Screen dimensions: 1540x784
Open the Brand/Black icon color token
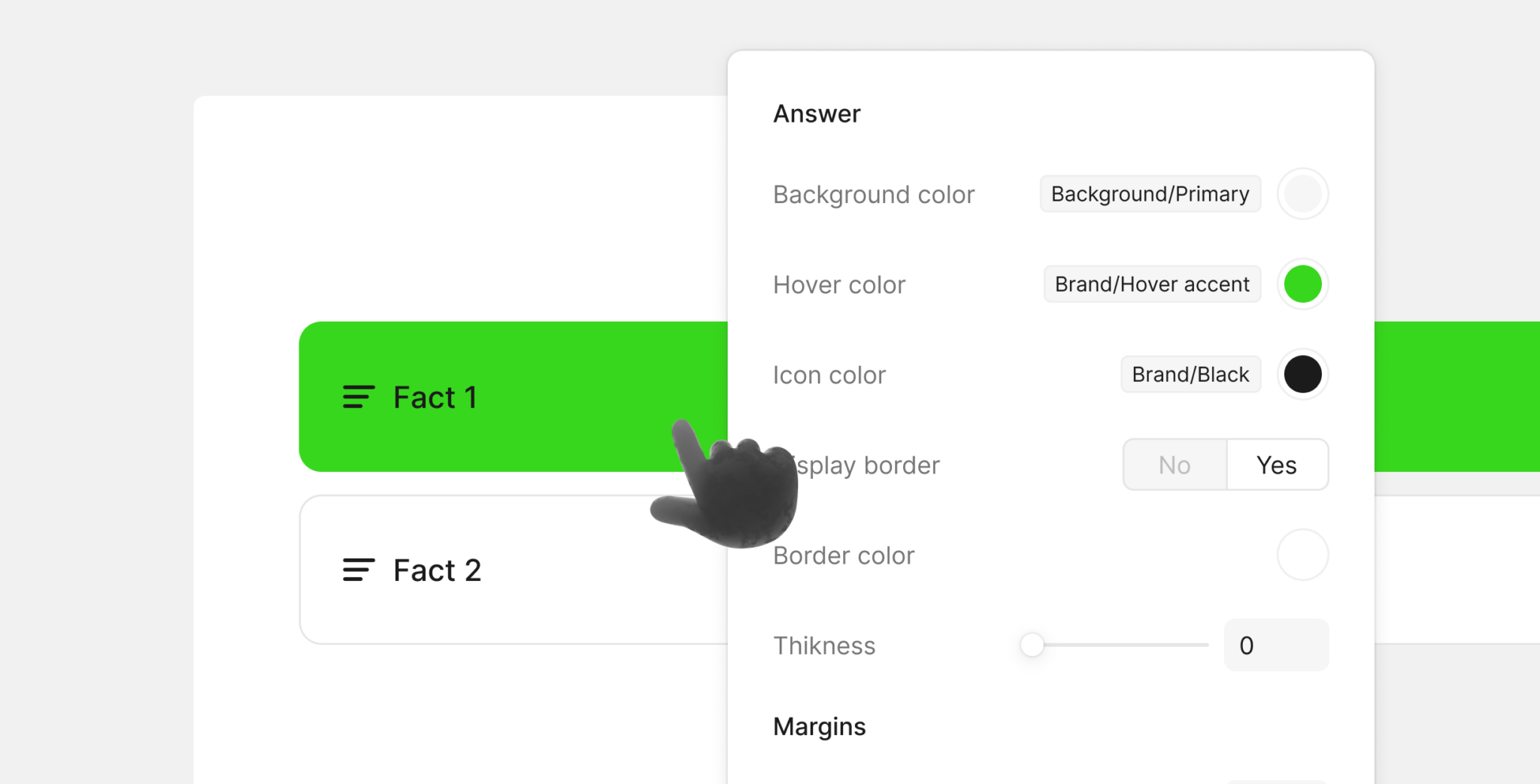(1191, 374)
